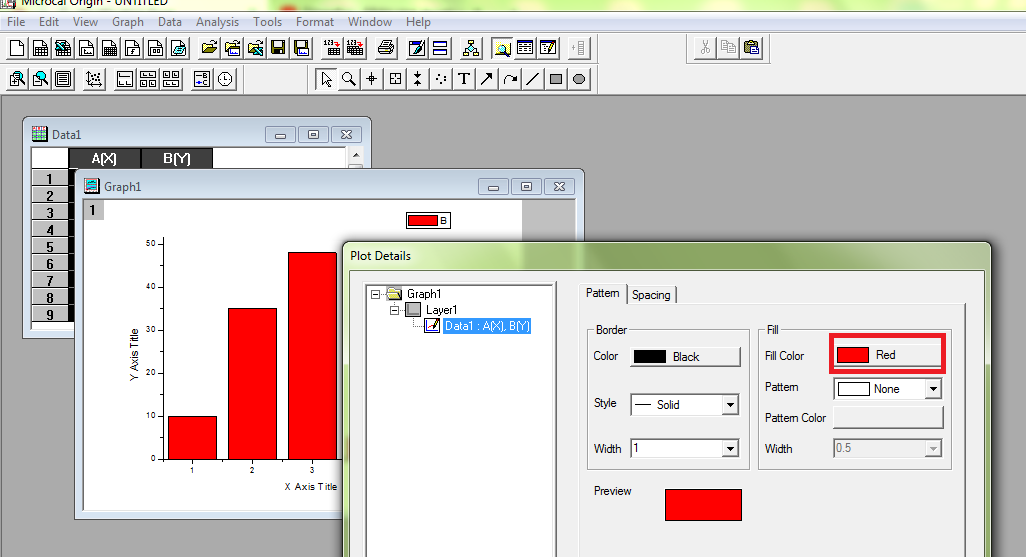Select the Zoom magnifier tool

(x=349, y=79)
